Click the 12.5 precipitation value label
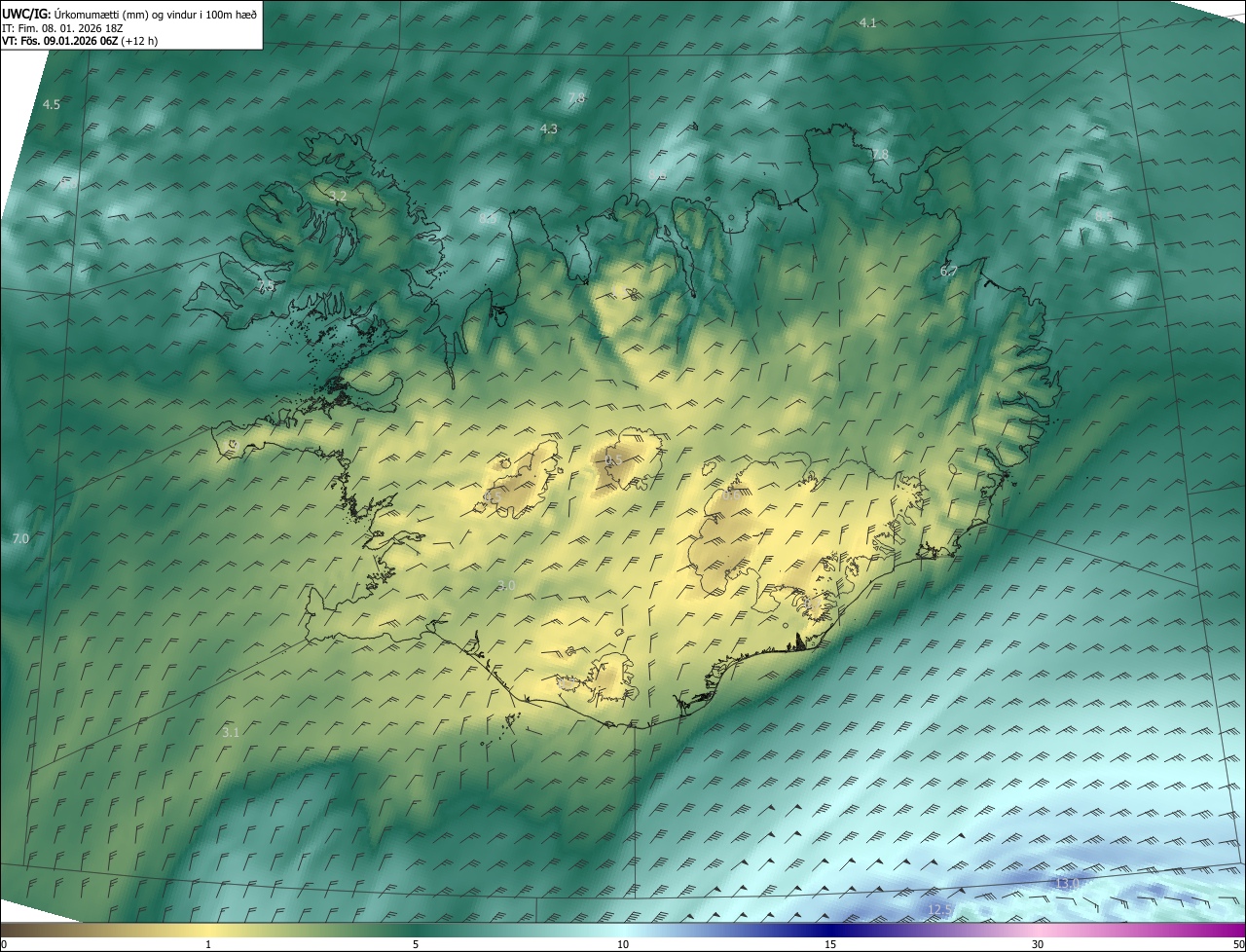Screen dimensions: 1246x952 [939, 909]
